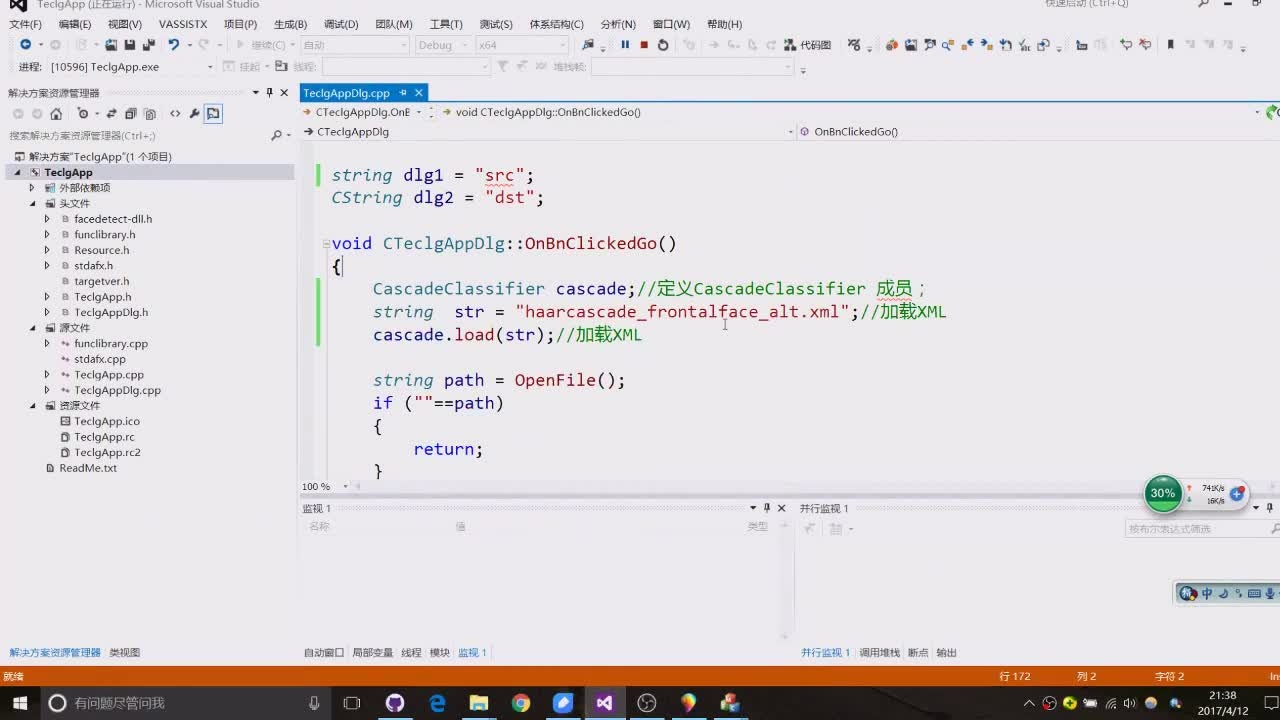Collapse the 资源文件 folder
The width and height of the screenshot is (1280, 720).
click(32, 406)
